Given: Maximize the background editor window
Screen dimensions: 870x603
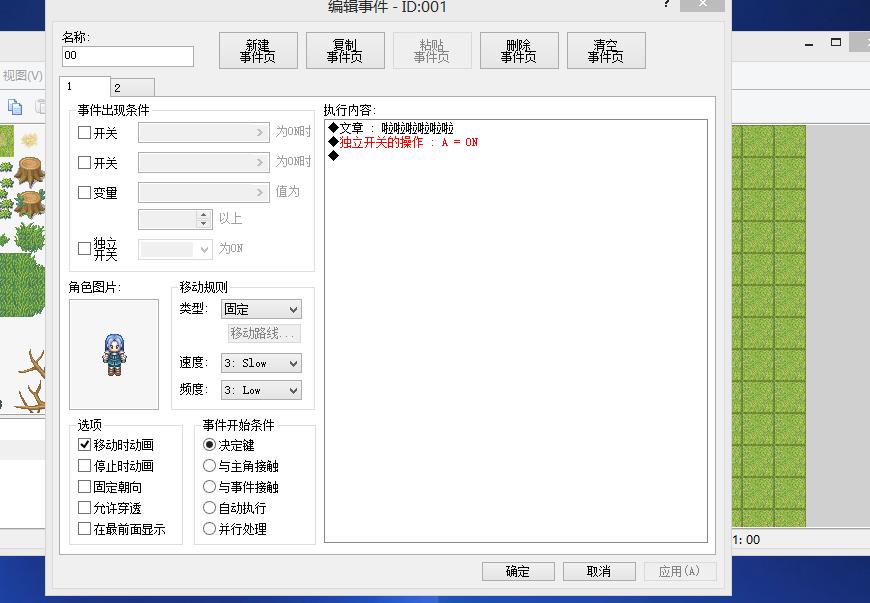Looking at the screenshot, I should (x=836, y=42).
